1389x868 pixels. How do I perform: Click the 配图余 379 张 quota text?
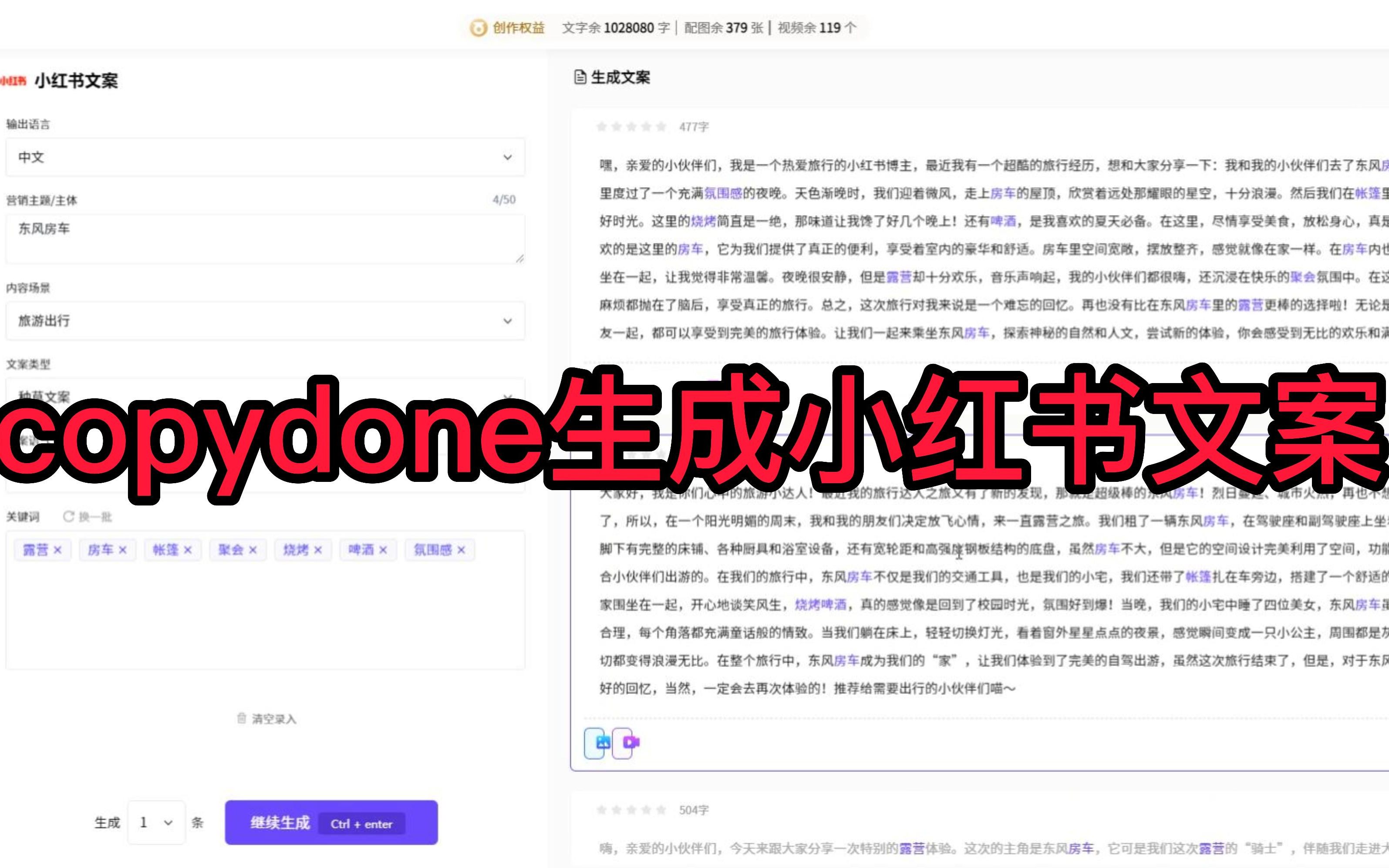point(724,27)
